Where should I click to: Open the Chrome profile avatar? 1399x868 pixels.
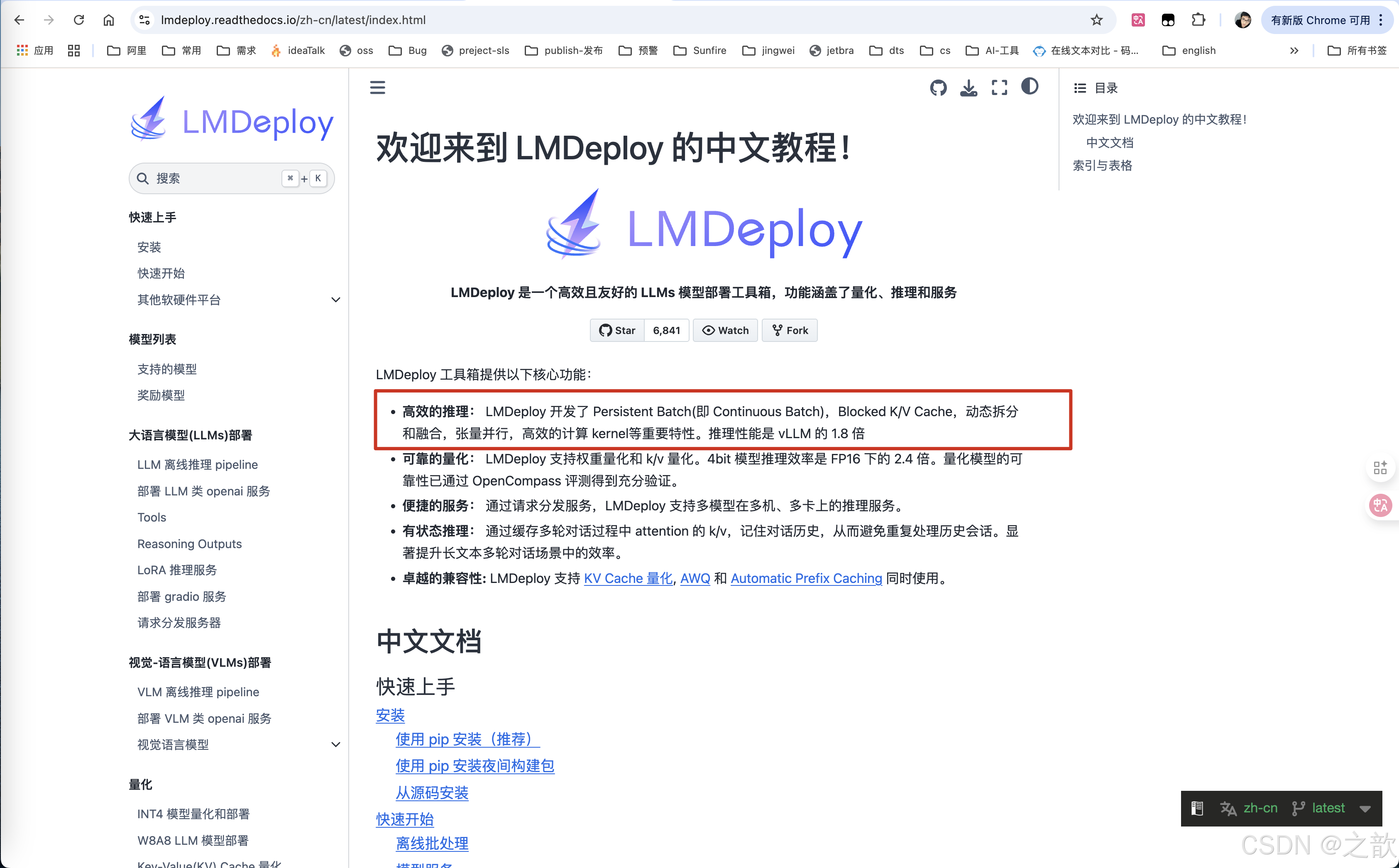point(1242,20)
